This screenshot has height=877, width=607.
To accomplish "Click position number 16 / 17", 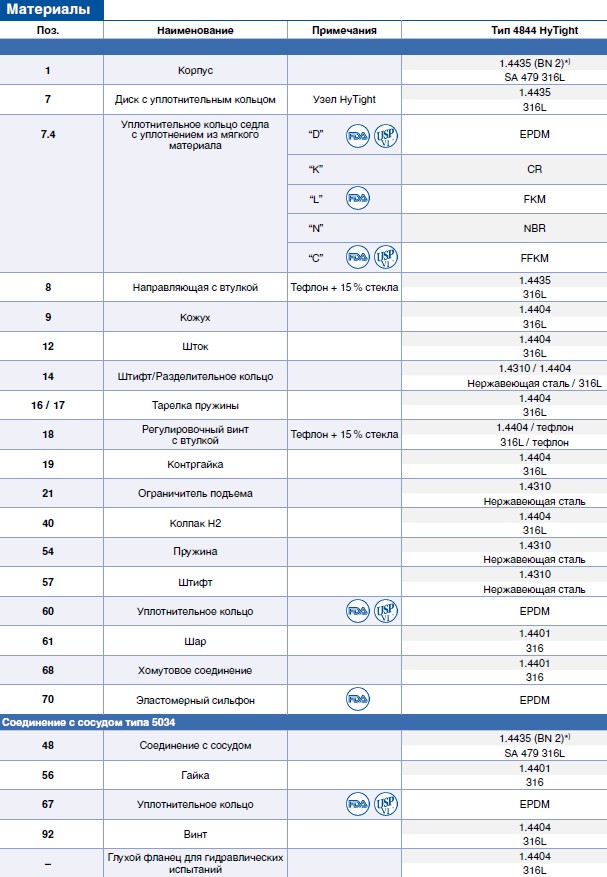I will (x=48, y=405).
